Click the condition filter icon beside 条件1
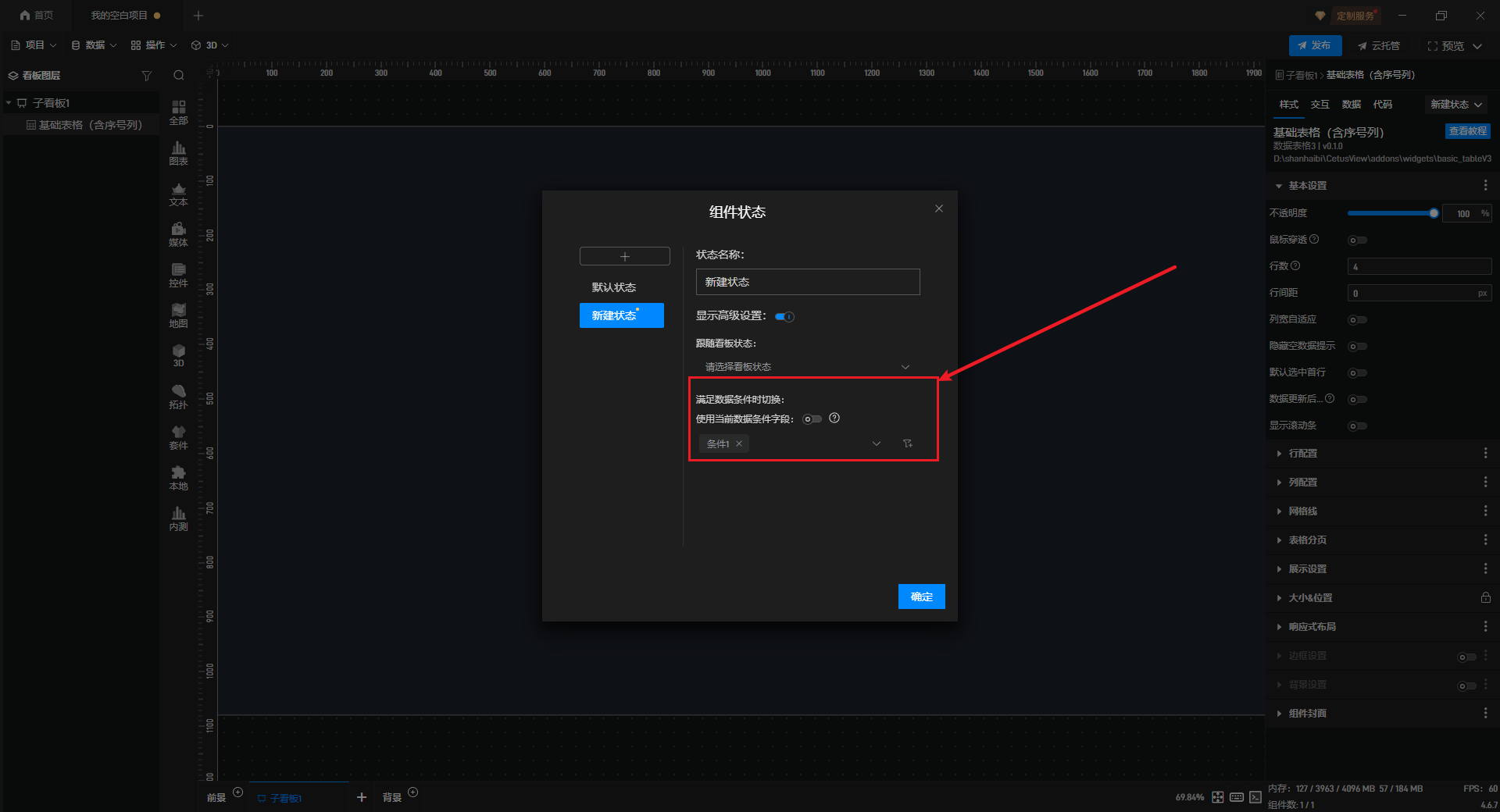Screen dimensions: 1500x812 click(908, 443)
